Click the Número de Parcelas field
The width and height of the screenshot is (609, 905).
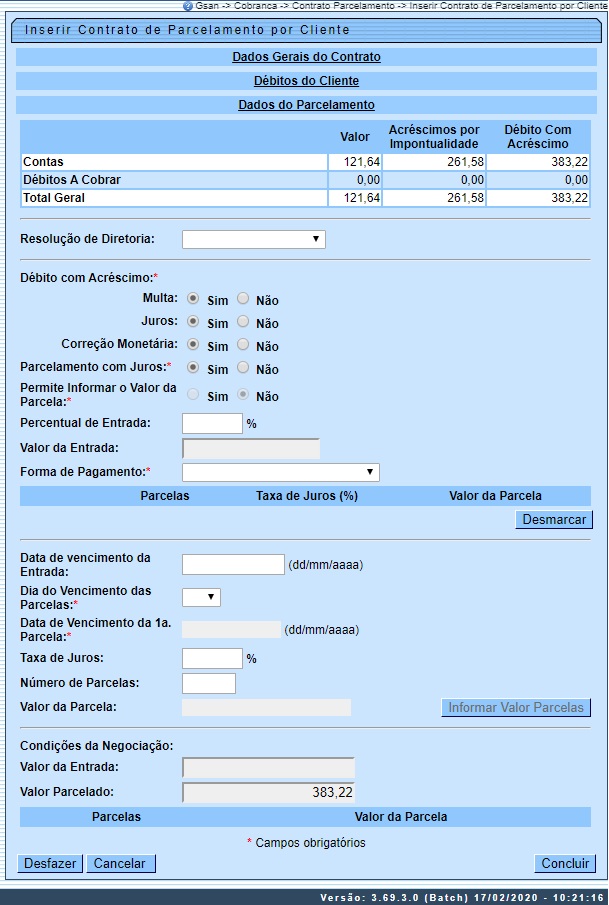pos(209,683)
